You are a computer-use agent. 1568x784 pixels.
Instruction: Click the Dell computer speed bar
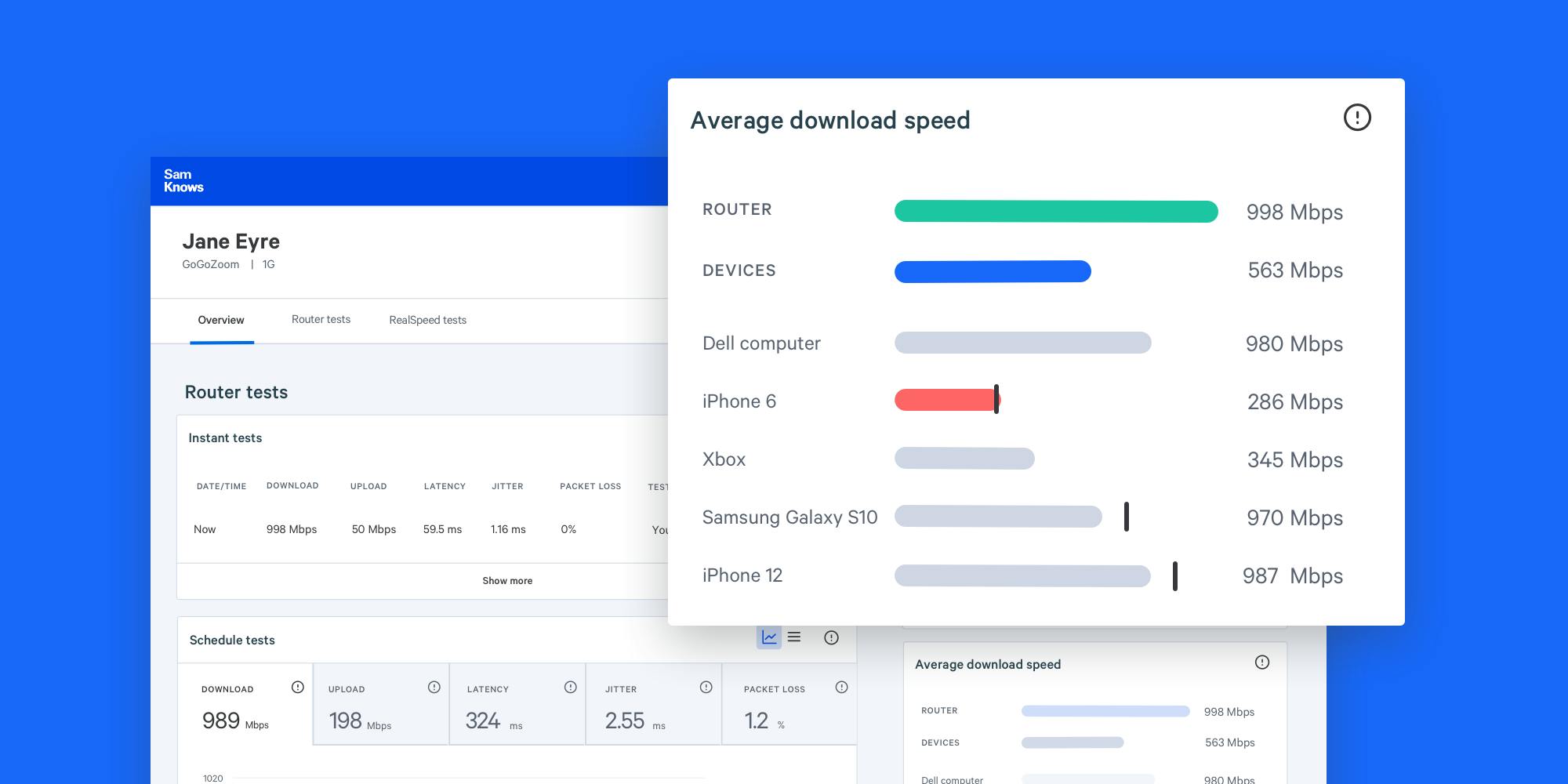point(1023,343)
